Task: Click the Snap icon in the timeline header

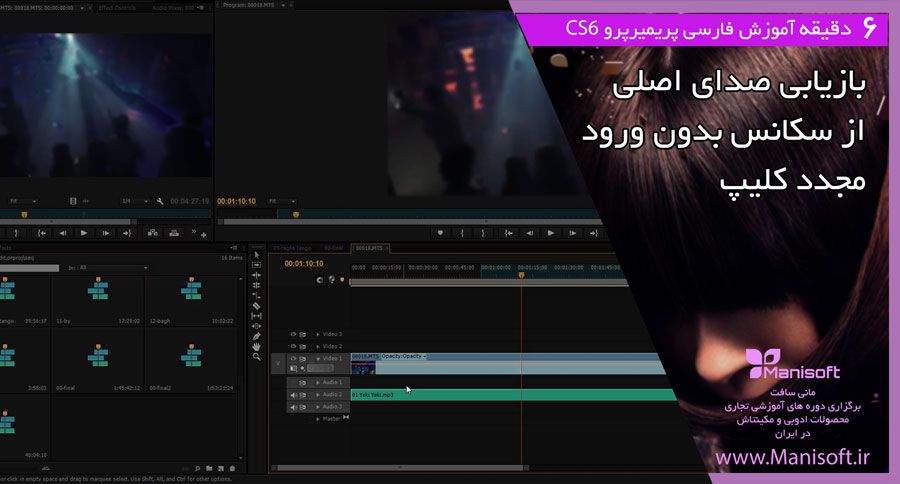Action: pyautogui.click(x=320, y=280)
